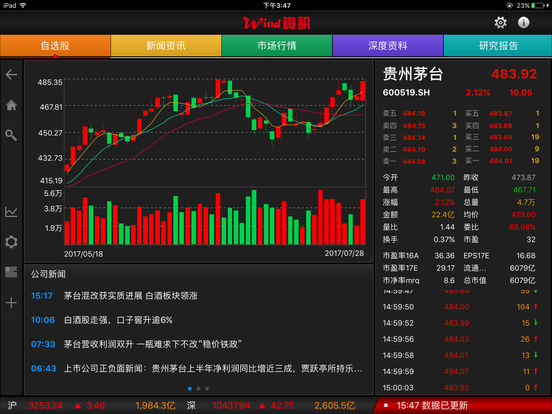Tap the 均价 value 479.60

pyautogui.click(x=523, y=215)
